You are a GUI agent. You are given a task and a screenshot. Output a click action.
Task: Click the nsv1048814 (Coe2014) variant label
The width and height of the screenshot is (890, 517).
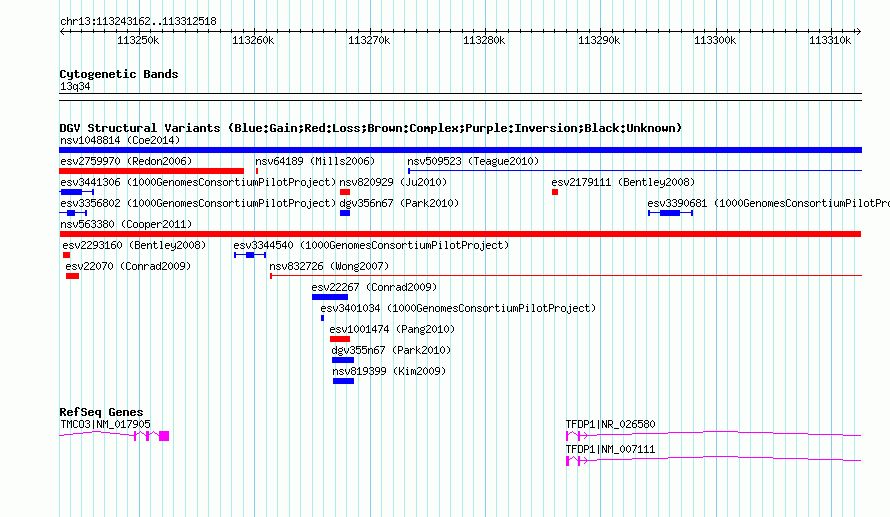(120, 140)
